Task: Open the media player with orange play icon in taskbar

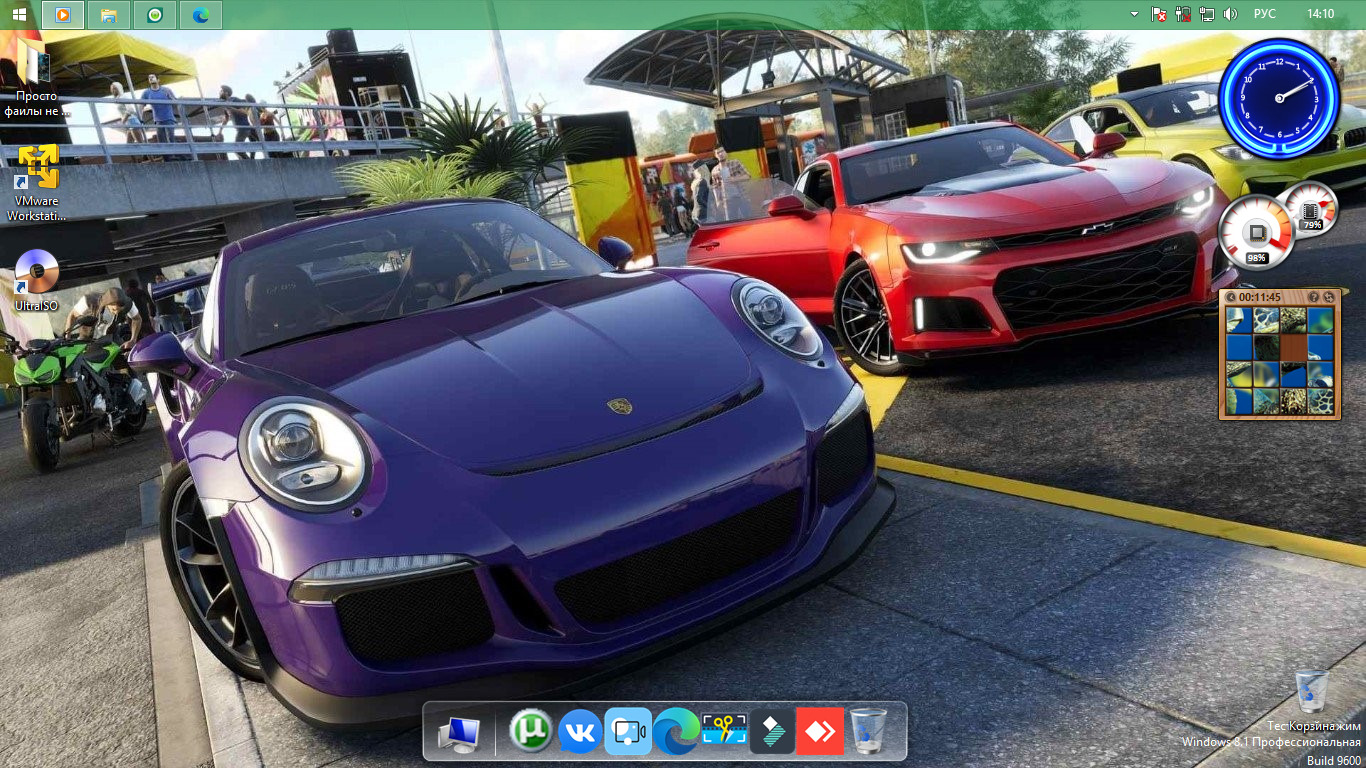Action: (x=63, y=14)
